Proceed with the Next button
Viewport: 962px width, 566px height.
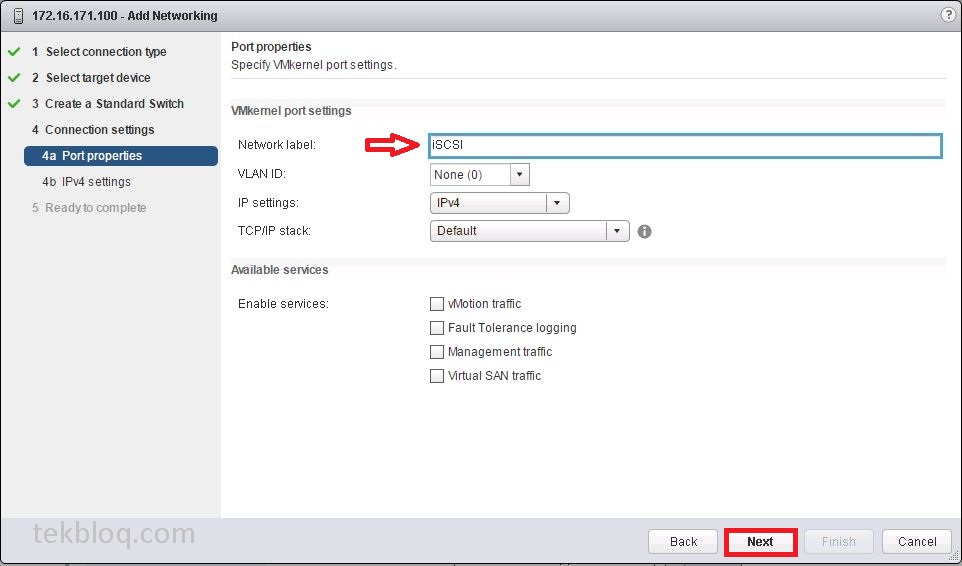point(760,541)
